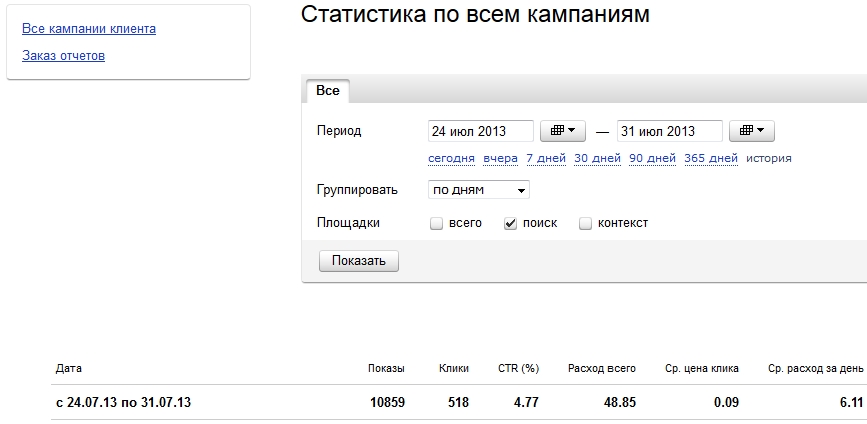Uncheck the "поиск" checkbox
This screenshot has width=867, height=424.
(x=510, y=224)
